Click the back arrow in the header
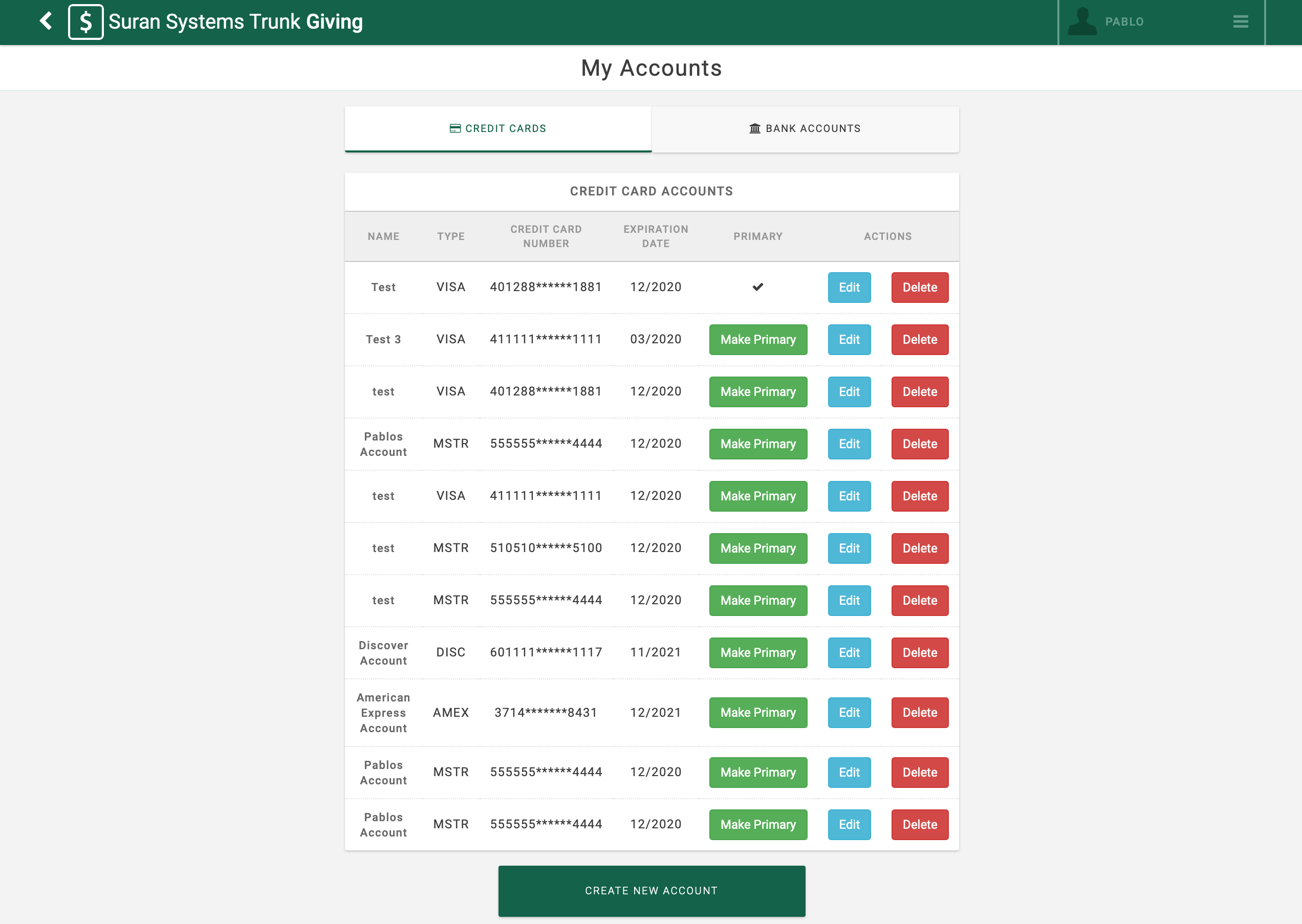This screenshot has width=1302, height=924. click(46, 21)
